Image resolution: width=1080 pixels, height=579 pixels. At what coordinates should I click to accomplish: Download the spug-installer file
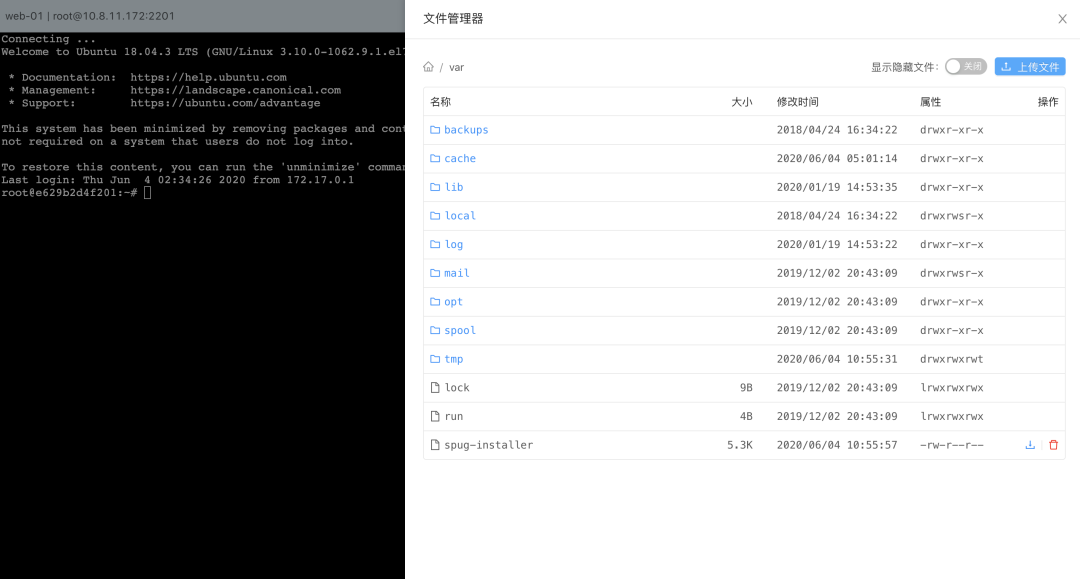click(1030, 444)
